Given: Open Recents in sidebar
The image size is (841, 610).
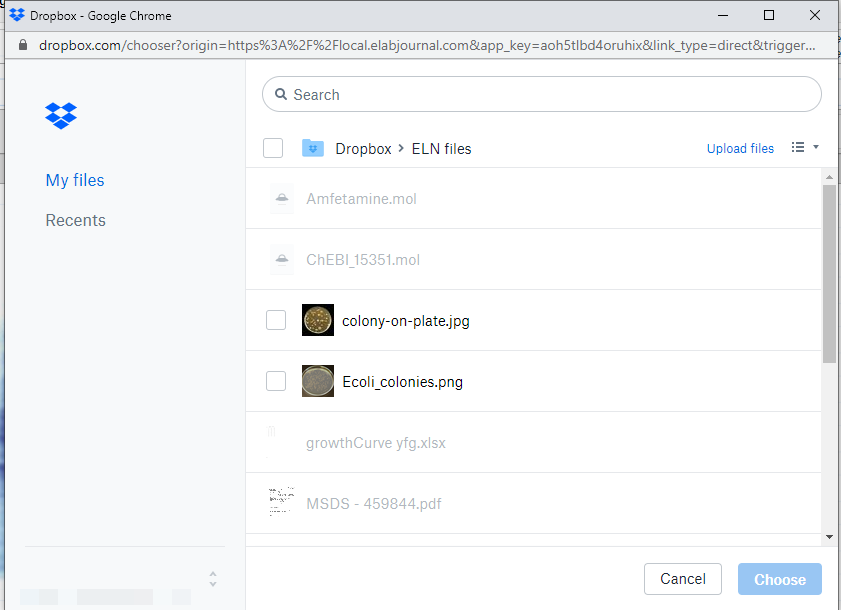Looking at the screenshot, I should tap(75, 220).
